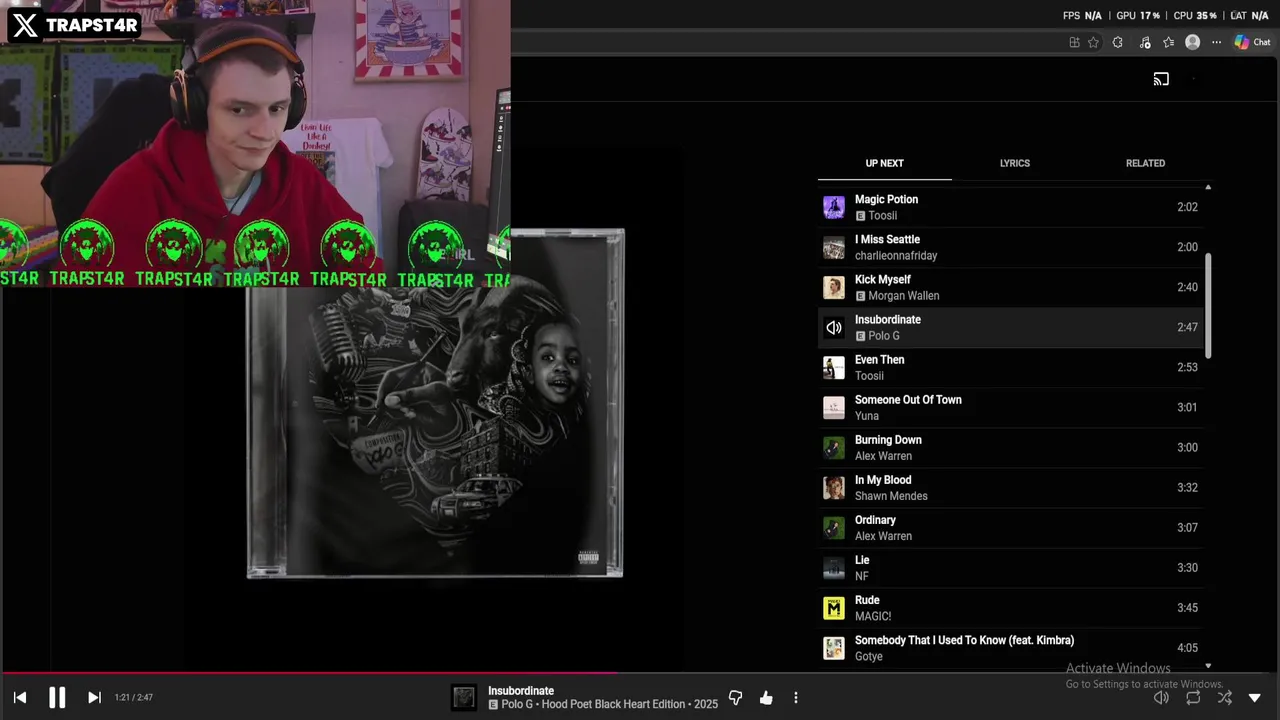Play Kick Myself by Morgan Wallen
The image size is (1280, 720).
pyautogui.click(x=1010, y=287)
